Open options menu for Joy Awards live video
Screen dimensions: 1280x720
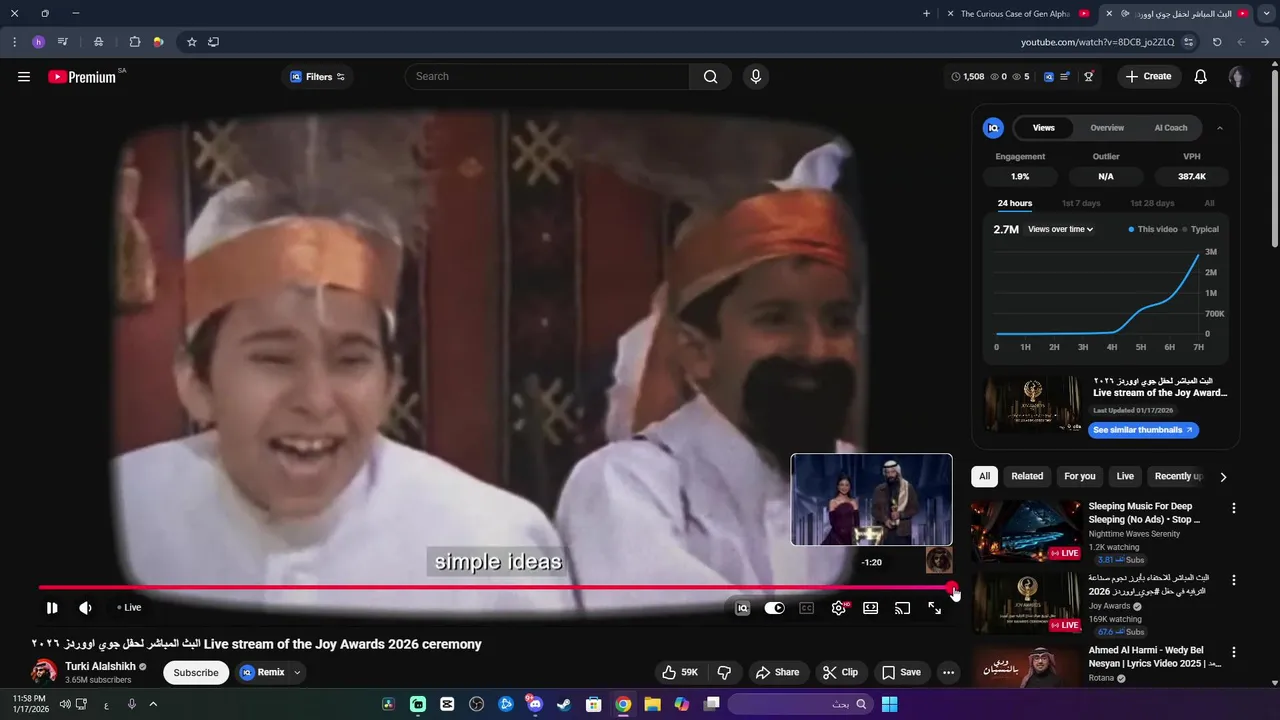tap(1234, 580)
